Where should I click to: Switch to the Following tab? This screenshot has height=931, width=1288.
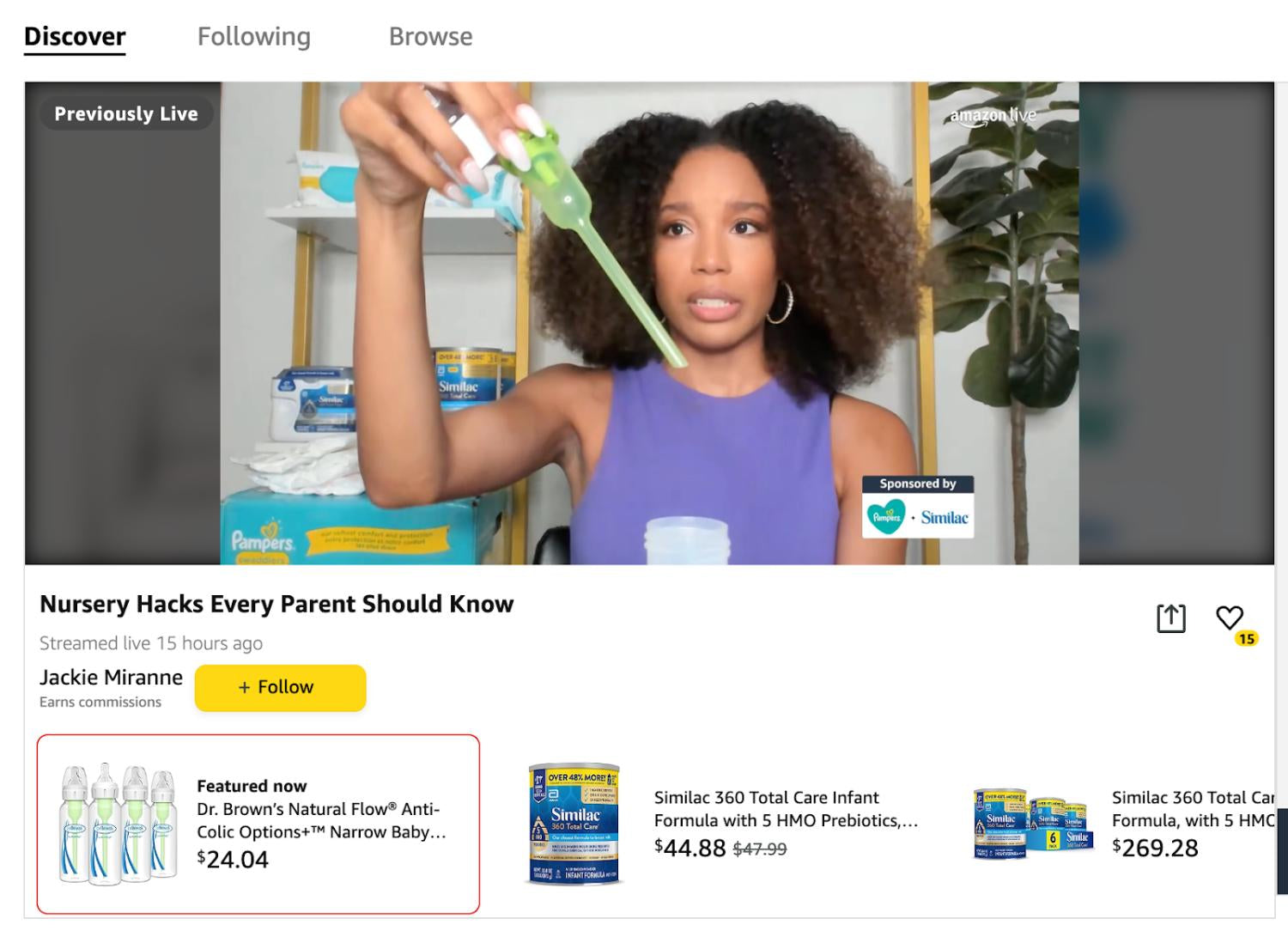click(x=254, y=37)
